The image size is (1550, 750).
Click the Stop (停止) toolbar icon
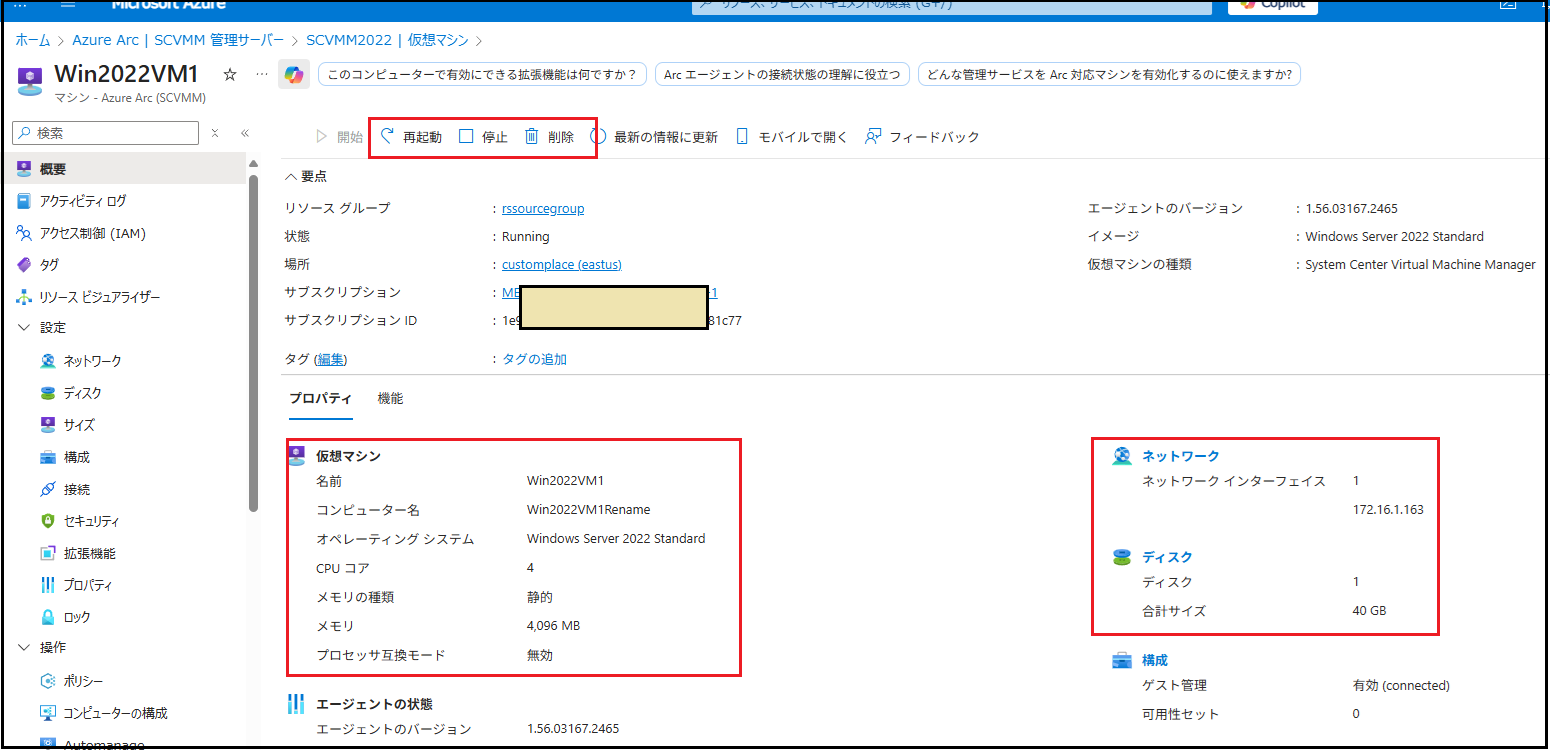click(x=466, y=137)
